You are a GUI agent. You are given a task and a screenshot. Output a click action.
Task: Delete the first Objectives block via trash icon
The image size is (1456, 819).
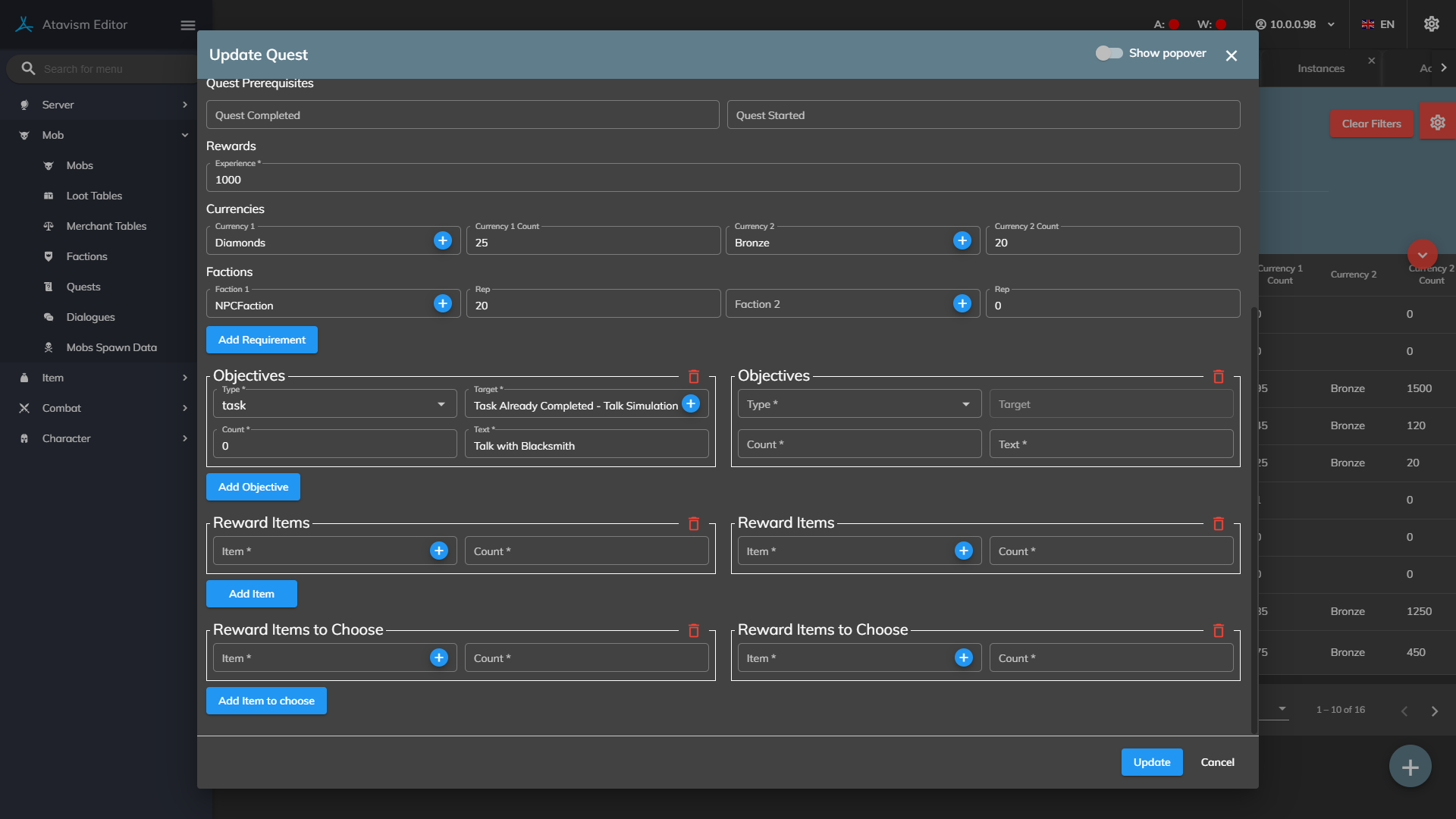(x=693, y=377)
